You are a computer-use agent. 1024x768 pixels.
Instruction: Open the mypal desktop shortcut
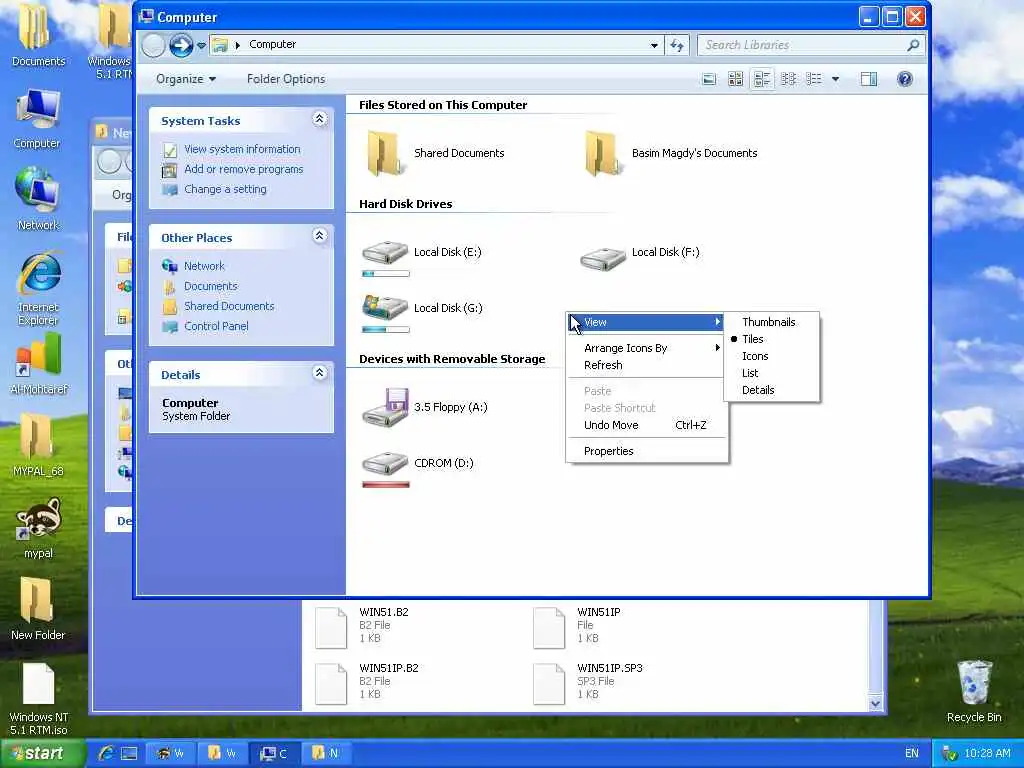[39, 528]
